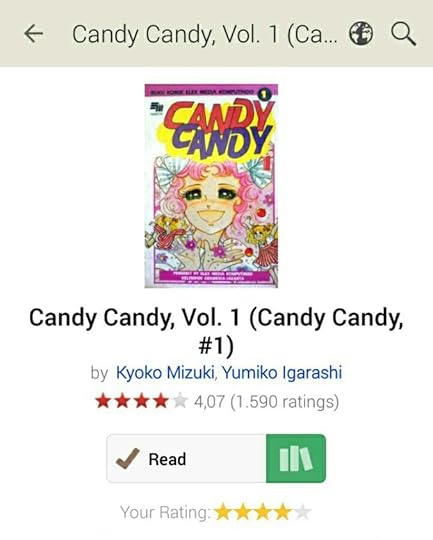Open the globe browser icon
This screenshot has height=540, width=433.
click(x=361, y=33)
